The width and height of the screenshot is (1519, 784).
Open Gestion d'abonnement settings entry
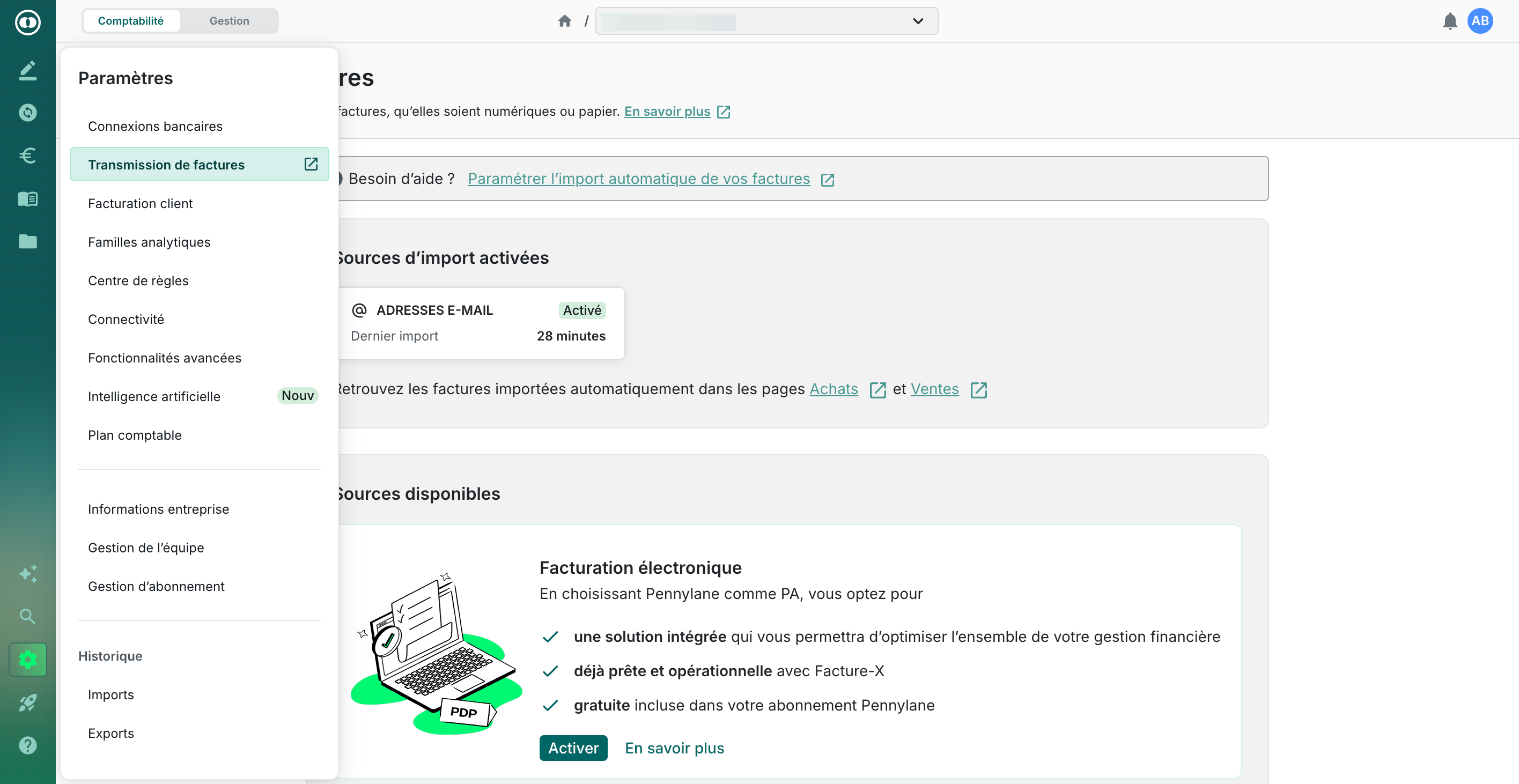tap(156, 586)
